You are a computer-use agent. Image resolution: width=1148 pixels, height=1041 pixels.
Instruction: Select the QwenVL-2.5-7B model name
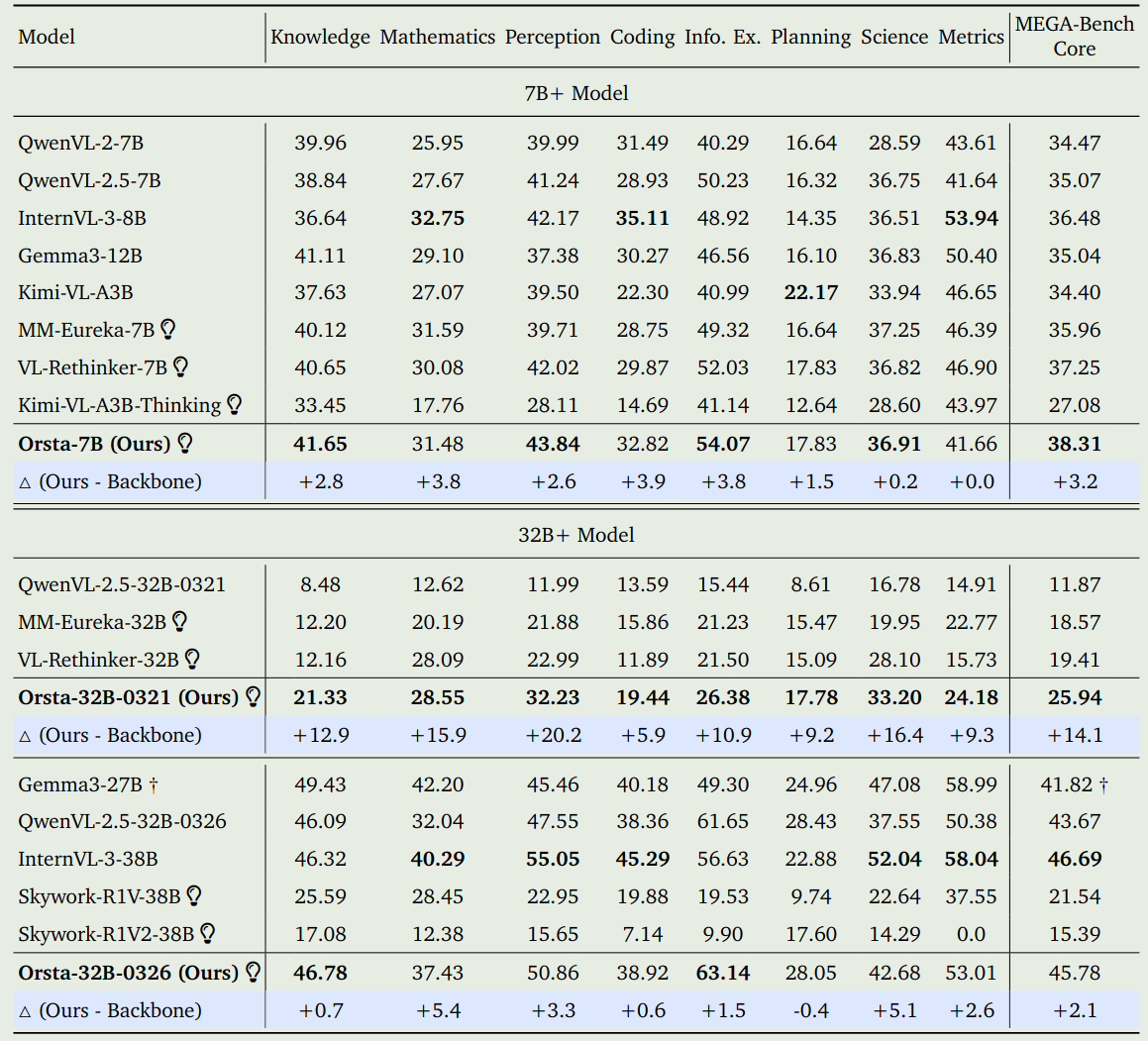pos(89,180)
